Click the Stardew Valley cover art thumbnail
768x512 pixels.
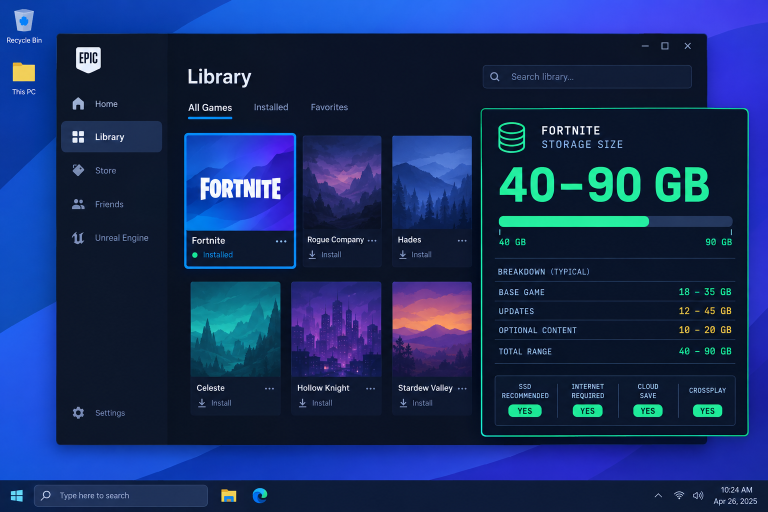tap(432, 329)
